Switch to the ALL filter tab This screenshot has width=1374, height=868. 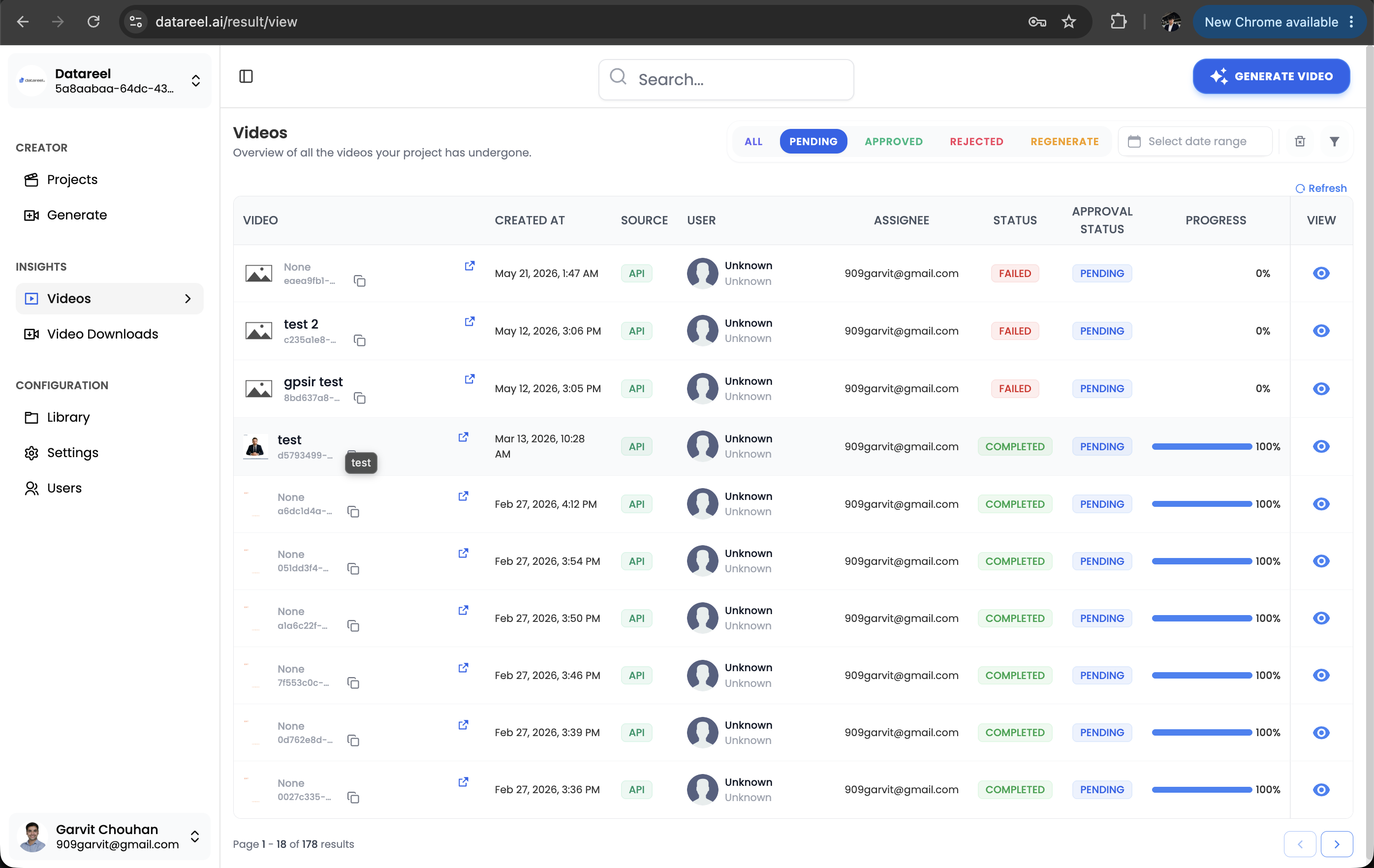[x=753, y=142]
